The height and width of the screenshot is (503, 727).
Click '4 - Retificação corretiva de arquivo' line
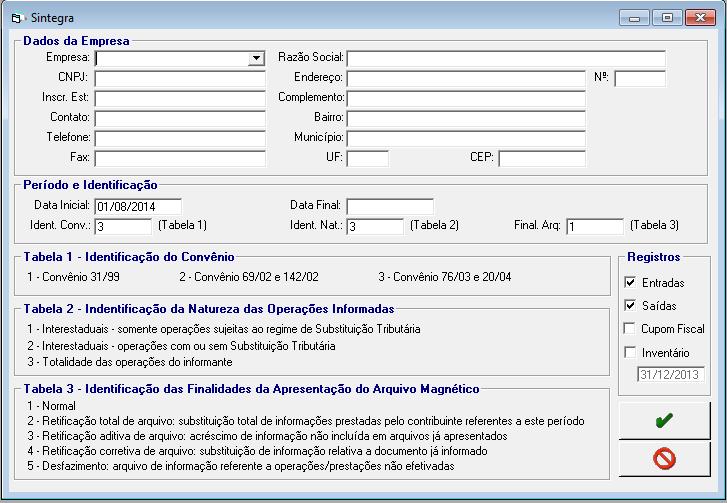[257, 451]
